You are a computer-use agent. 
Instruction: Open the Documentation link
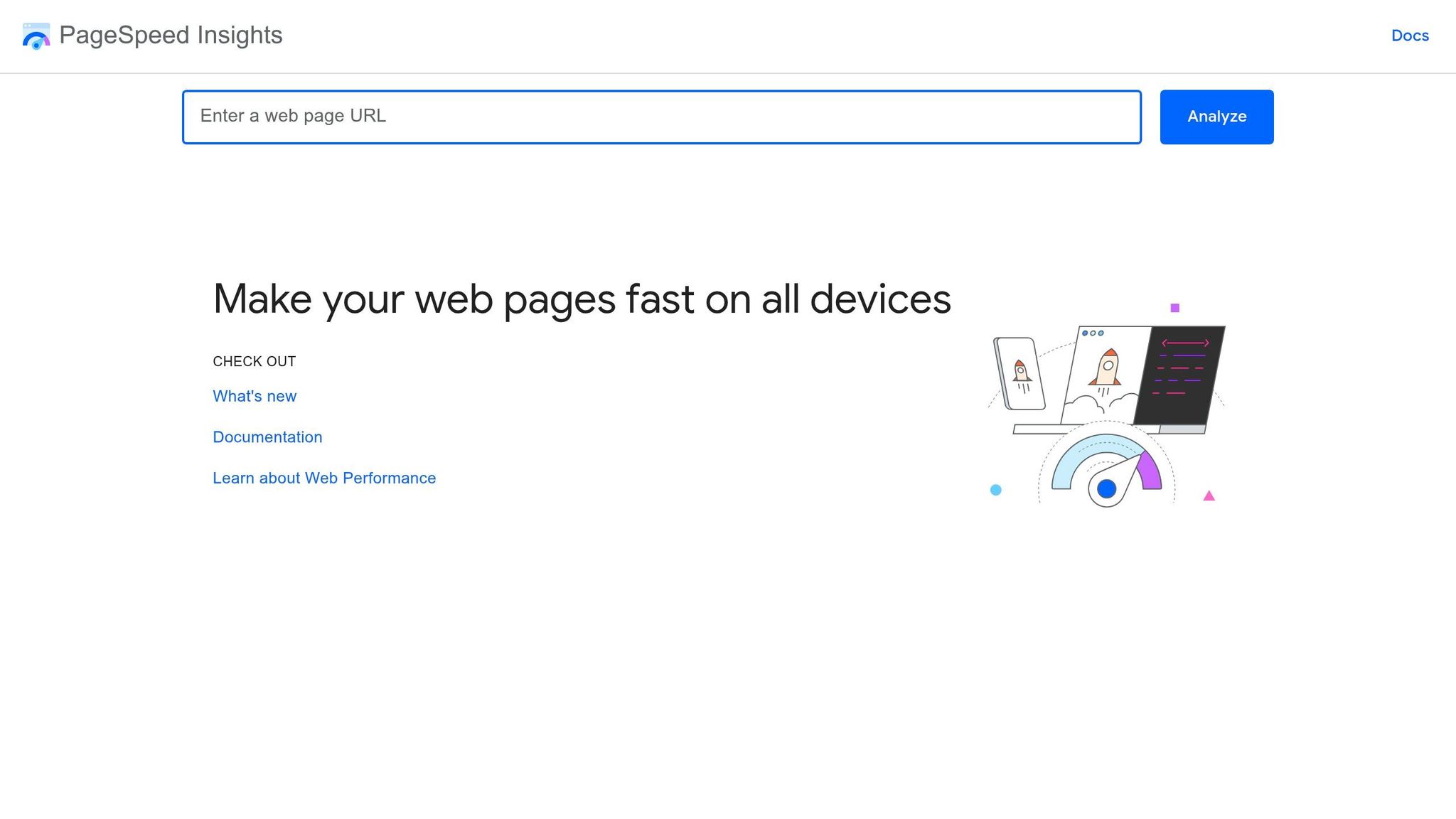(x=267, y=437)
